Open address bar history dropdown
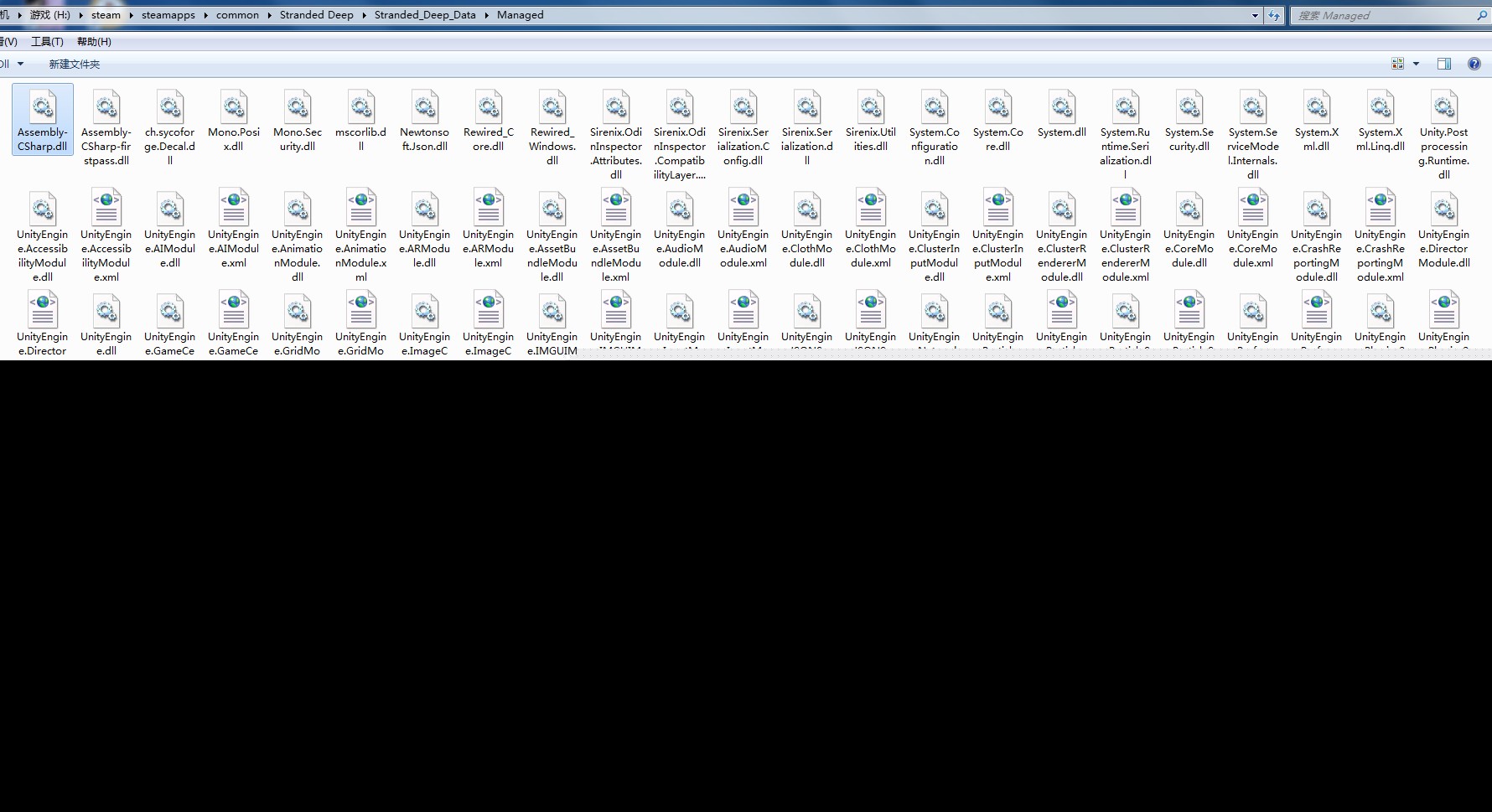 (1255, 15)
